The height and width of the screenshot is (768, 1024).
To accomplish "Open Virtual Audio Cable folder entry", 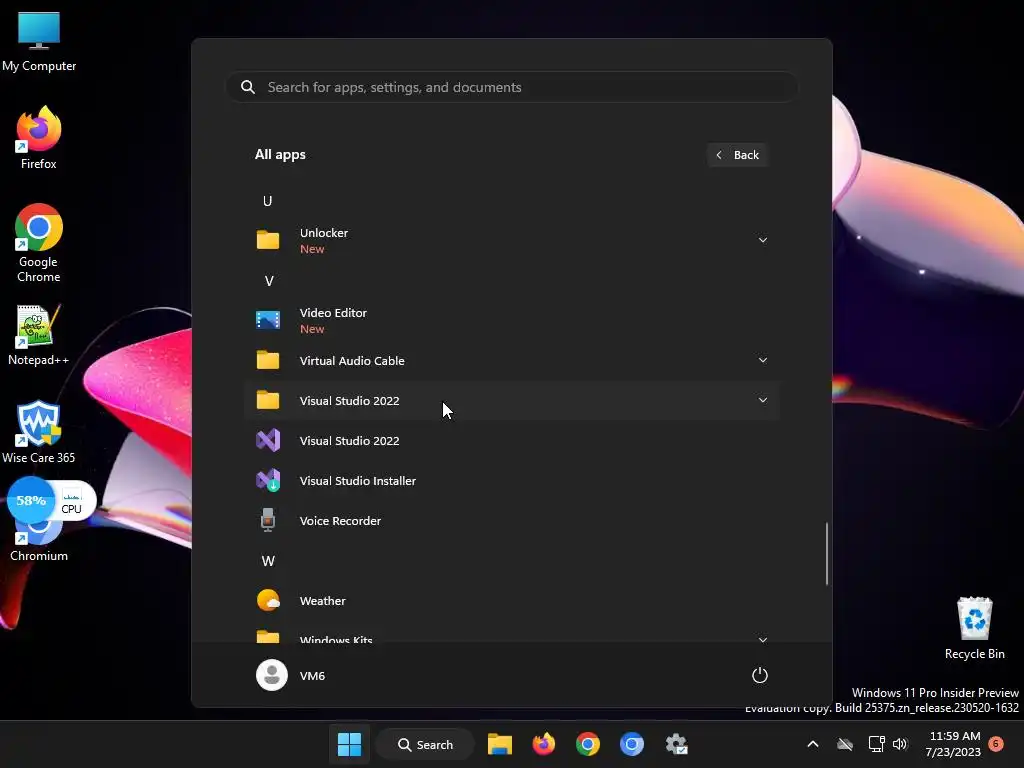I will click(x=512, y=360).
